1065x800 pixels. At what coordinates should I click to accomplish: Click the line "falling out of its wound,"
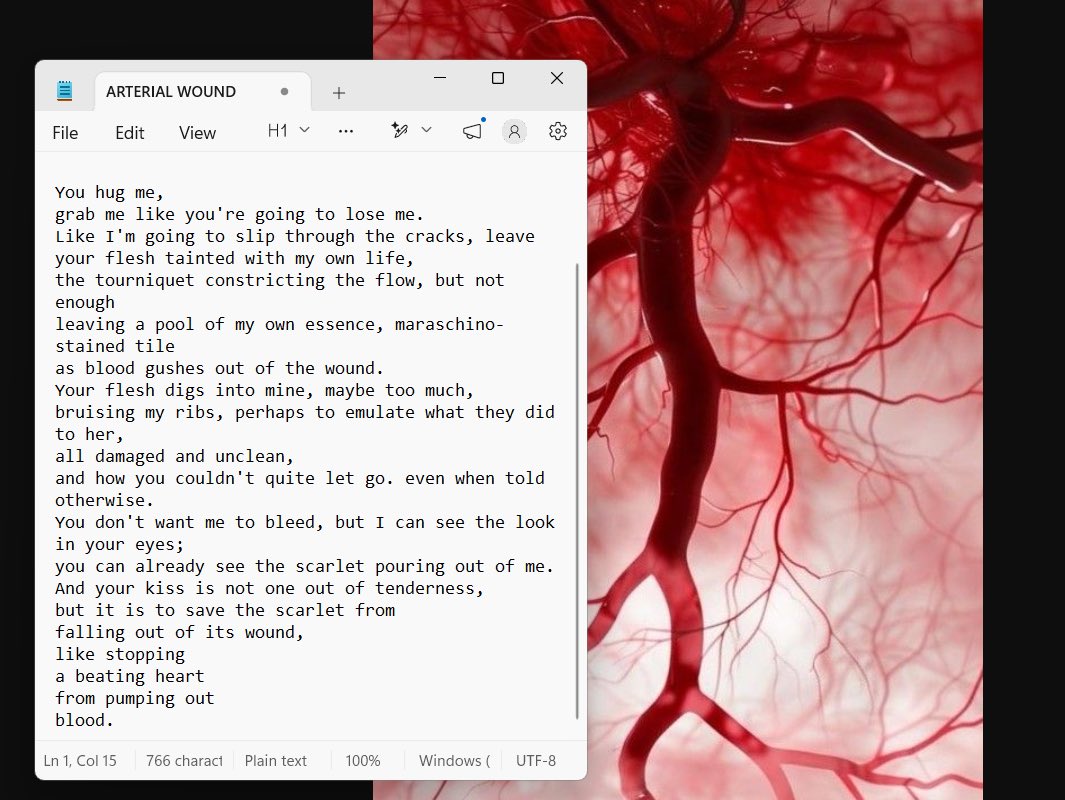tap(179, 632)
